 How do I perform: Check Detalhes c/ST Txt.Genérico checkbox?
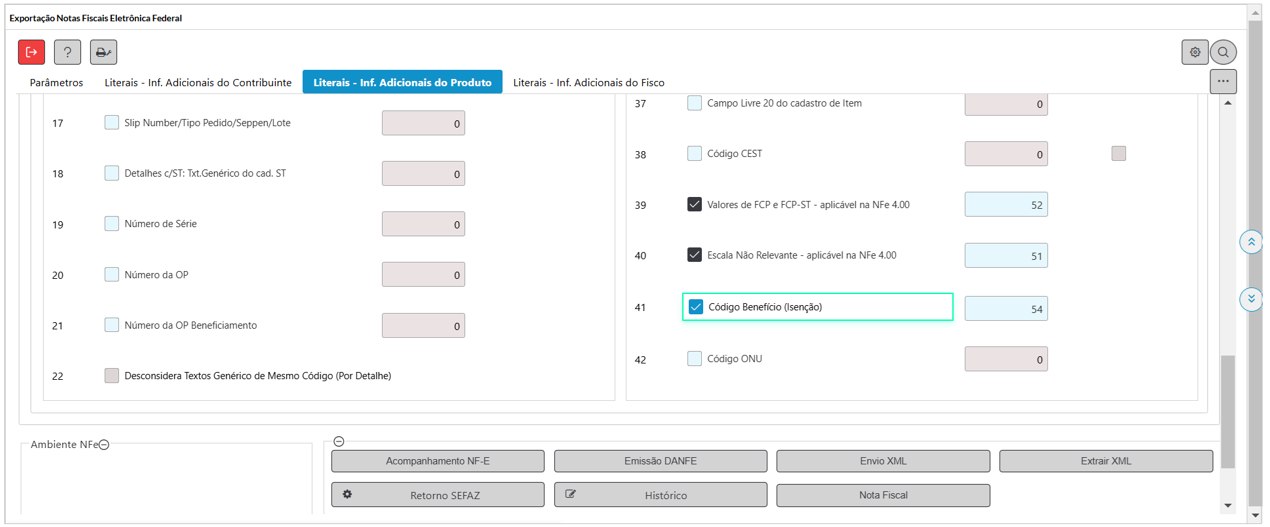112,173
